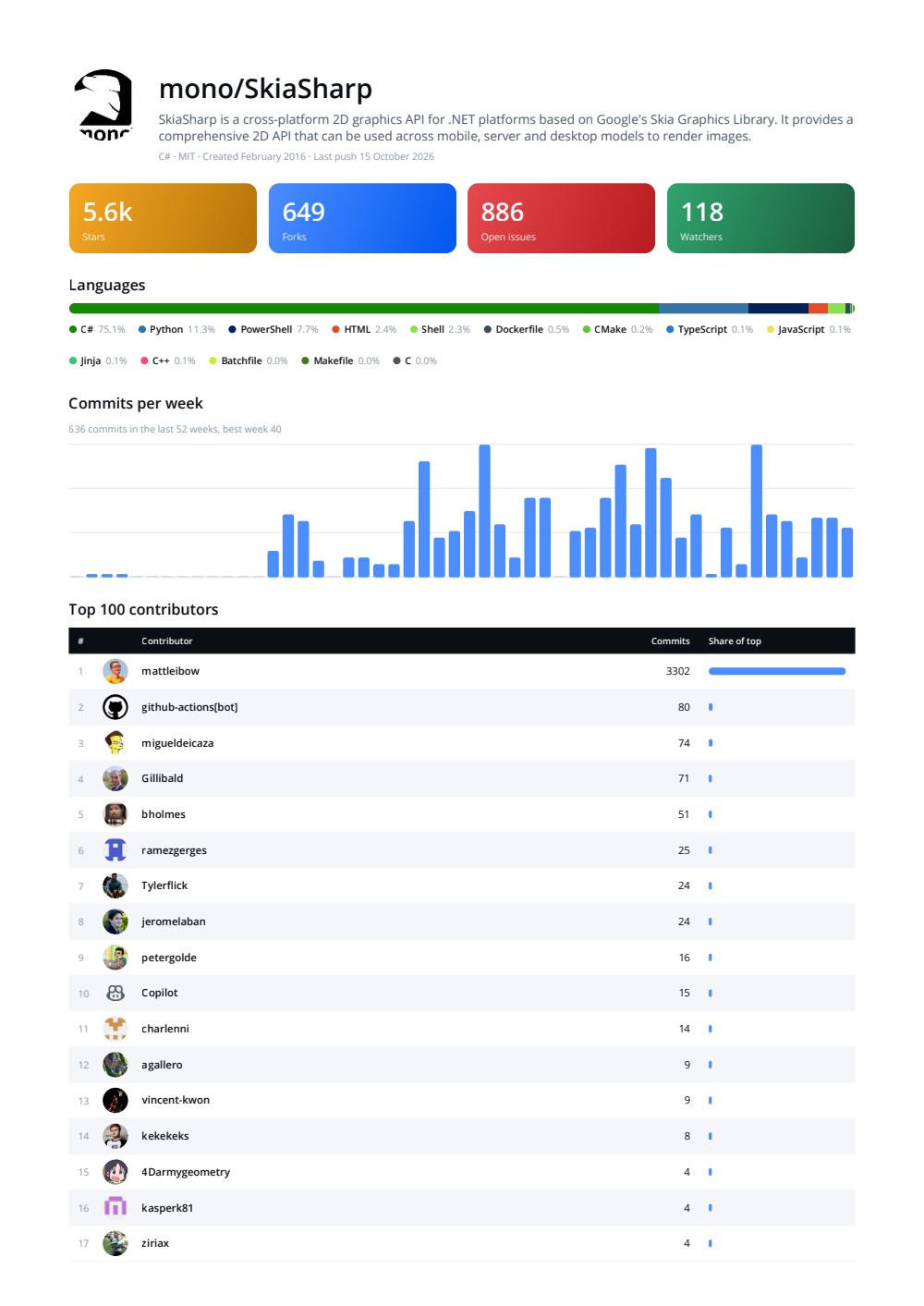Click ziriax's avatar
Screen dimensions: 924x1306
coord(115,1243)
